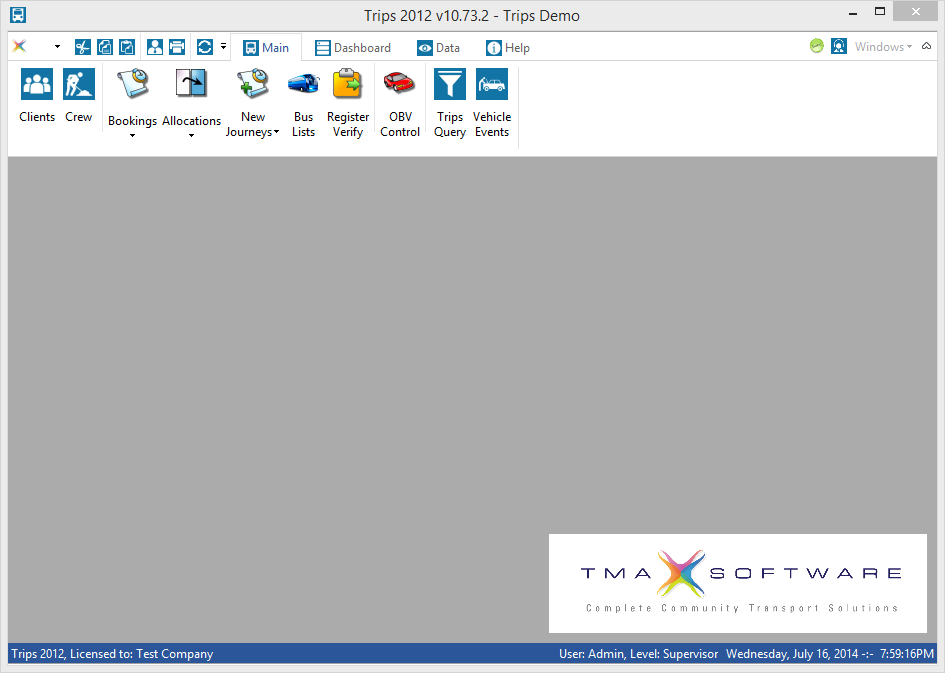Open the Crew module
This screenshot has width=945, height=673.
pos(79,96)
